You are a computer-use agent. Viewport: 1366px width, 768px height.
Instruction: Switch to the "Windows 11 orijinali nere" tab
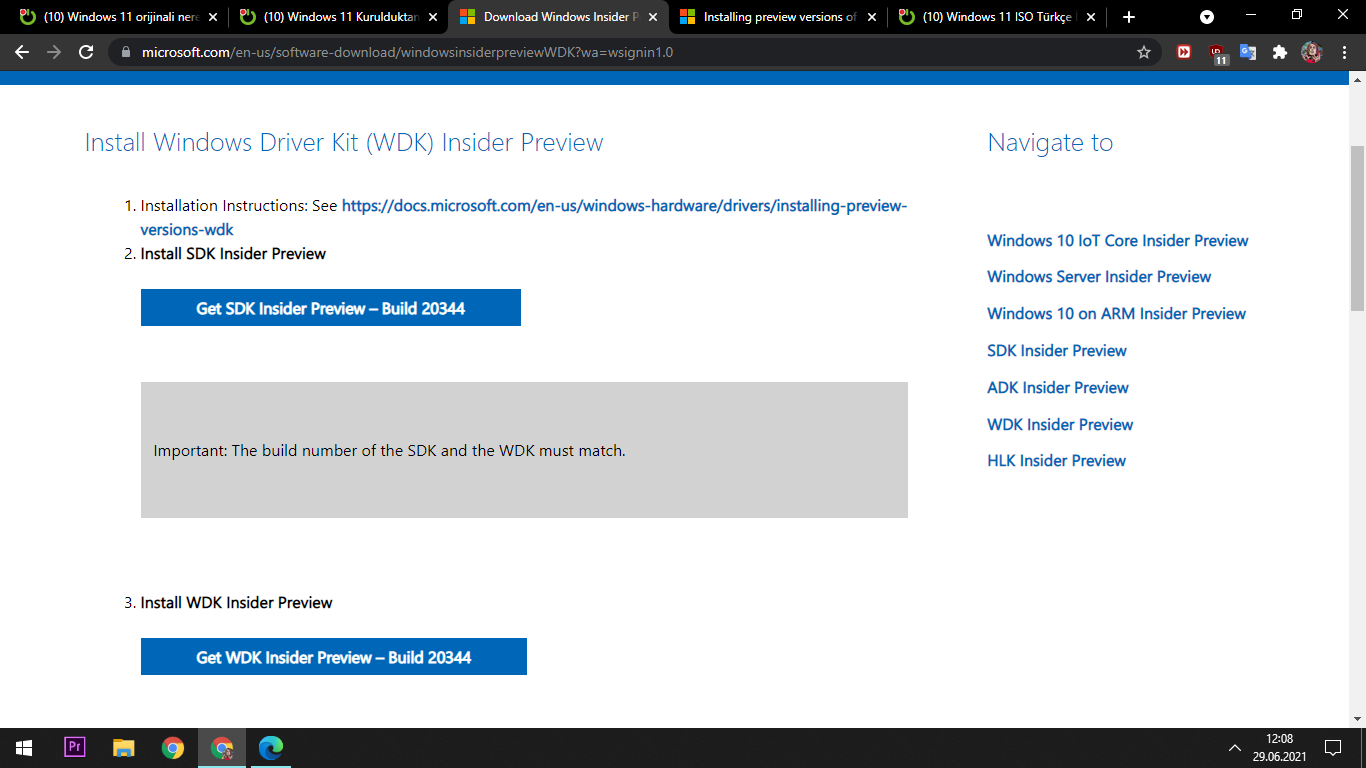coord(118,17)
